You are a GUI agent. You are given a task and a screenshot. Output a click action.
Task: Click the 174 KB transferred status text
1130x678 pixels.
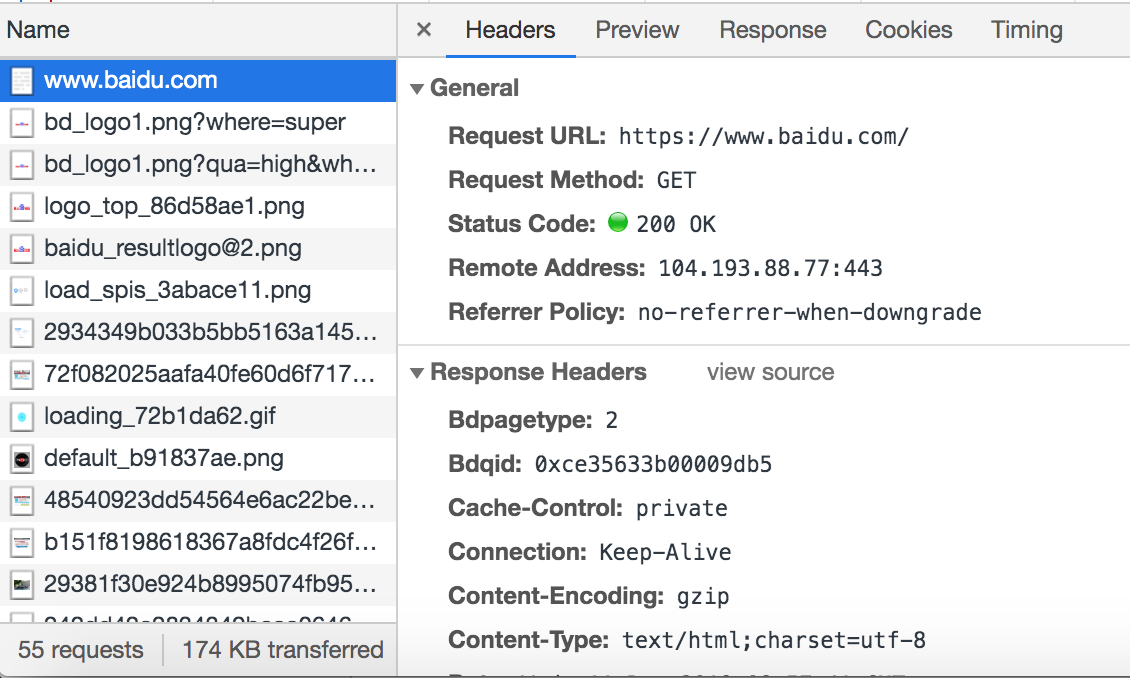[282, 649]
